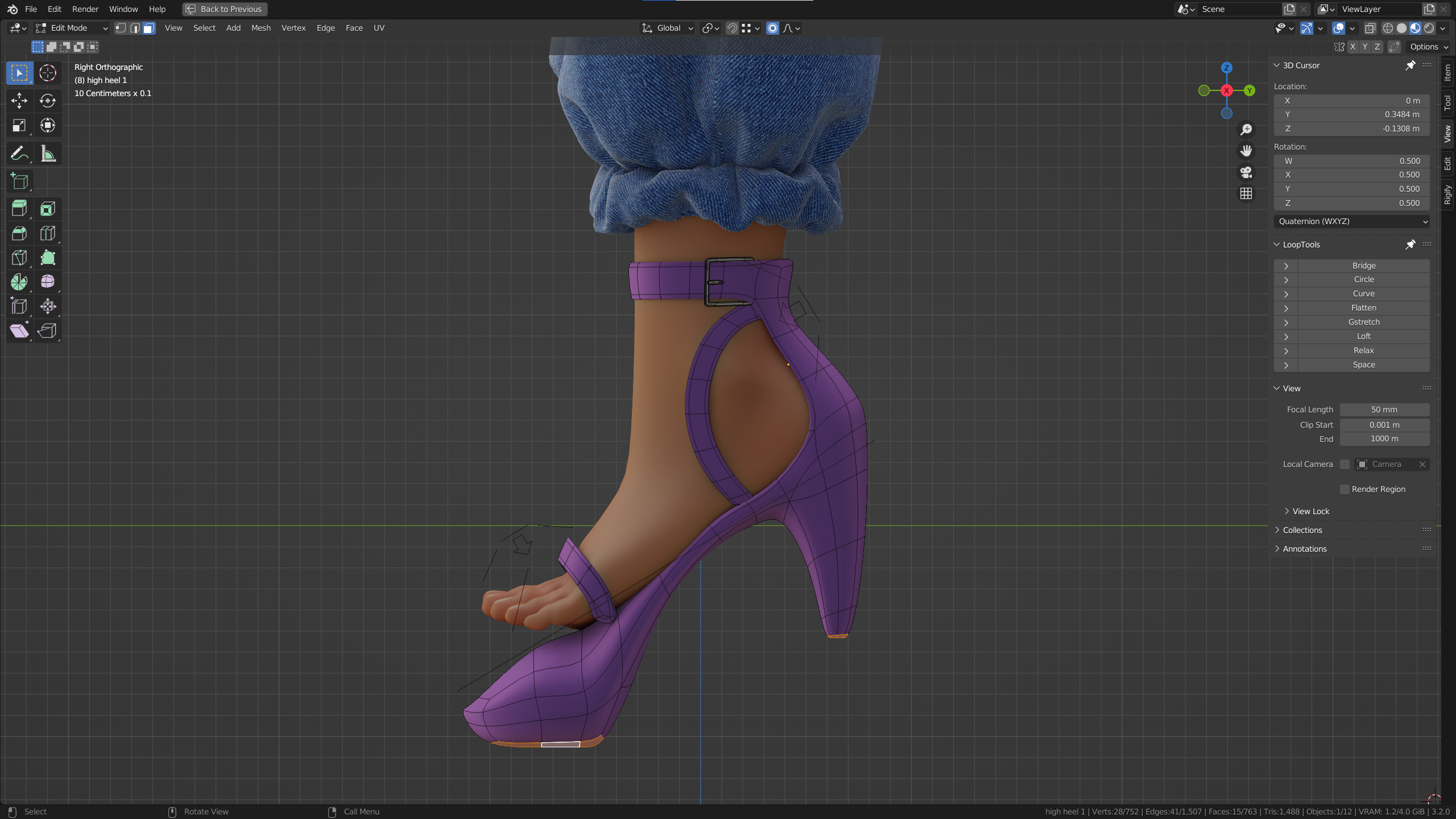Select the Bevel tool
The height and width of the screenshot is (819, 1456).
[19, 233]
